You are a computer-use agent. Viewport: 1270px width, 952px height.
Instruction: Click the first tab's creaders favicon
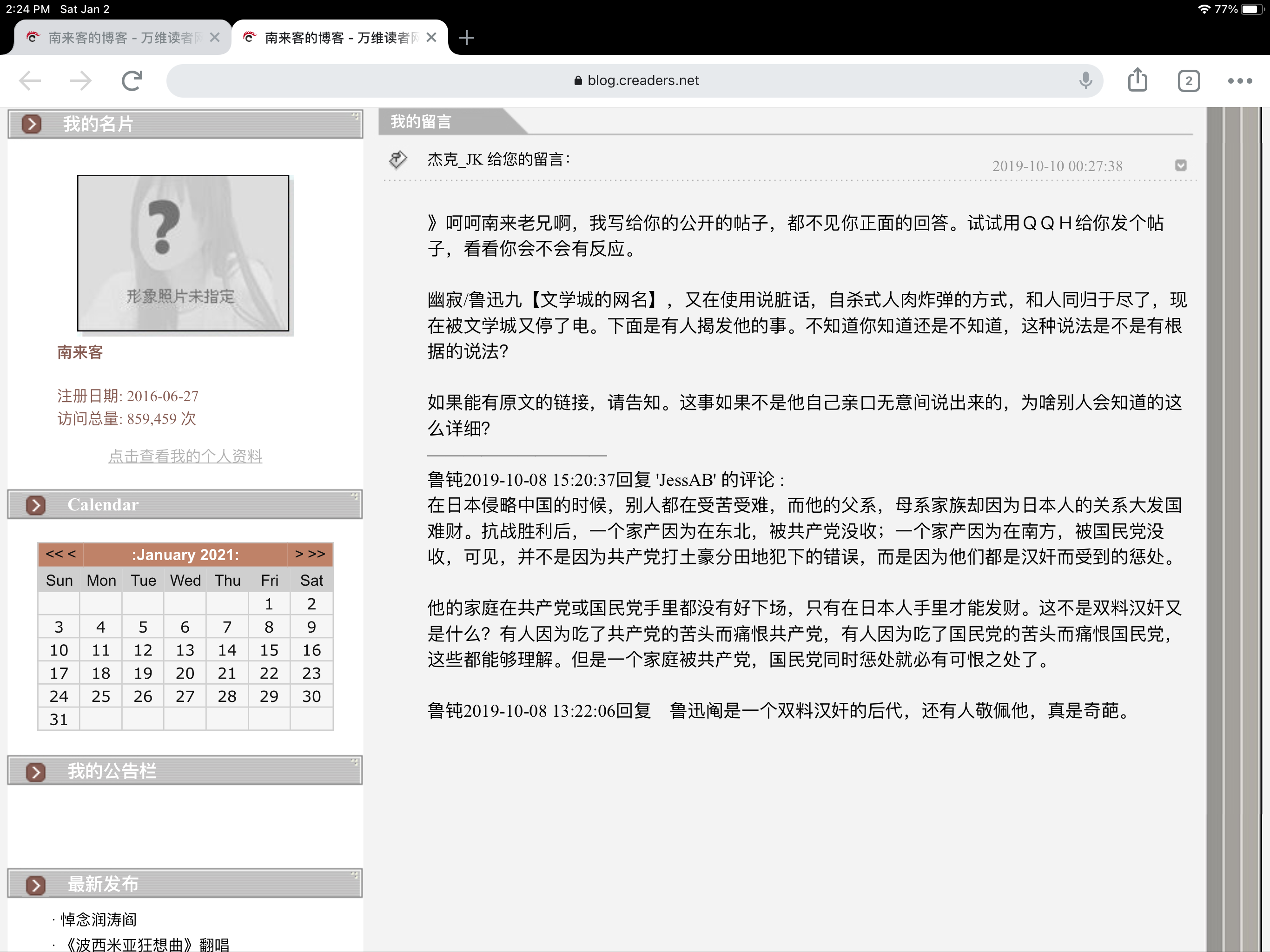click(33, 37)
